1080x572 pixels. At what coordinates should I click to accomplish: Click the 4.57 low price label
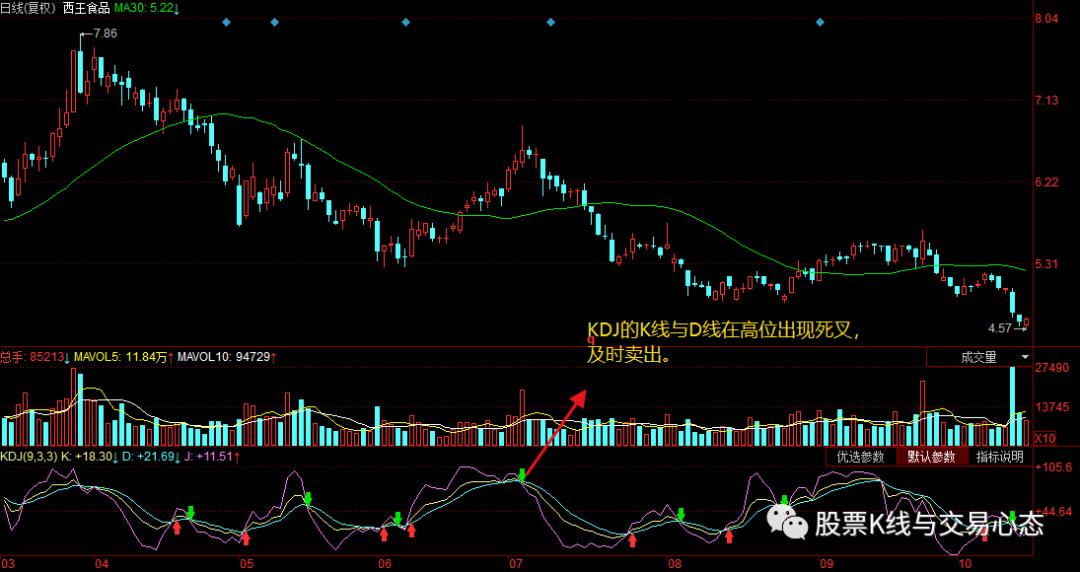[999, 329]
